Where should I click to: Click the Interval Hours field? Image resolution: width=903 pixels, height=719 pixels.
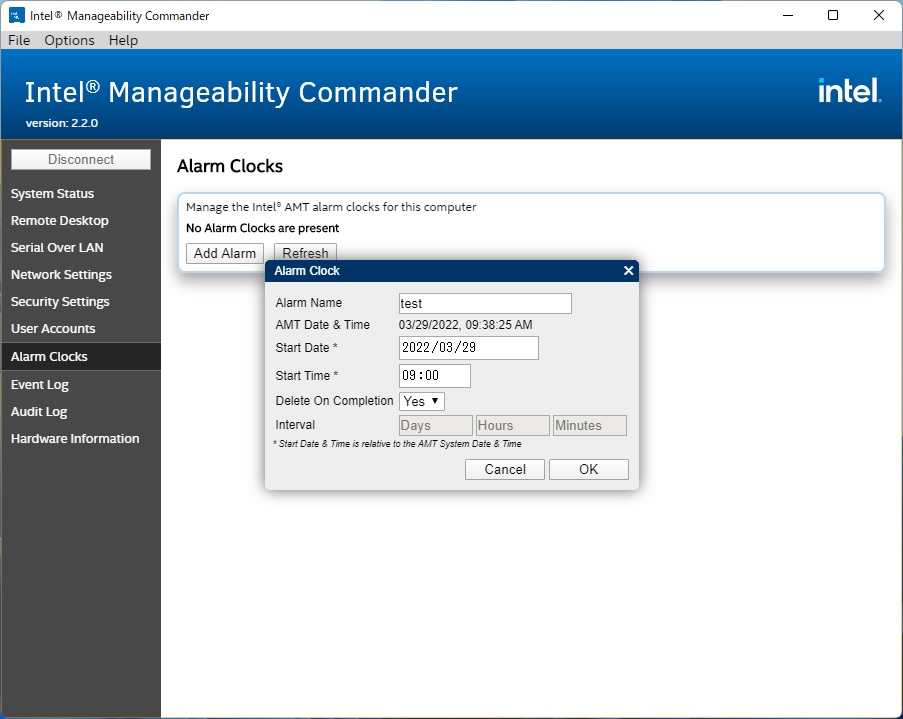pos(513,426)
